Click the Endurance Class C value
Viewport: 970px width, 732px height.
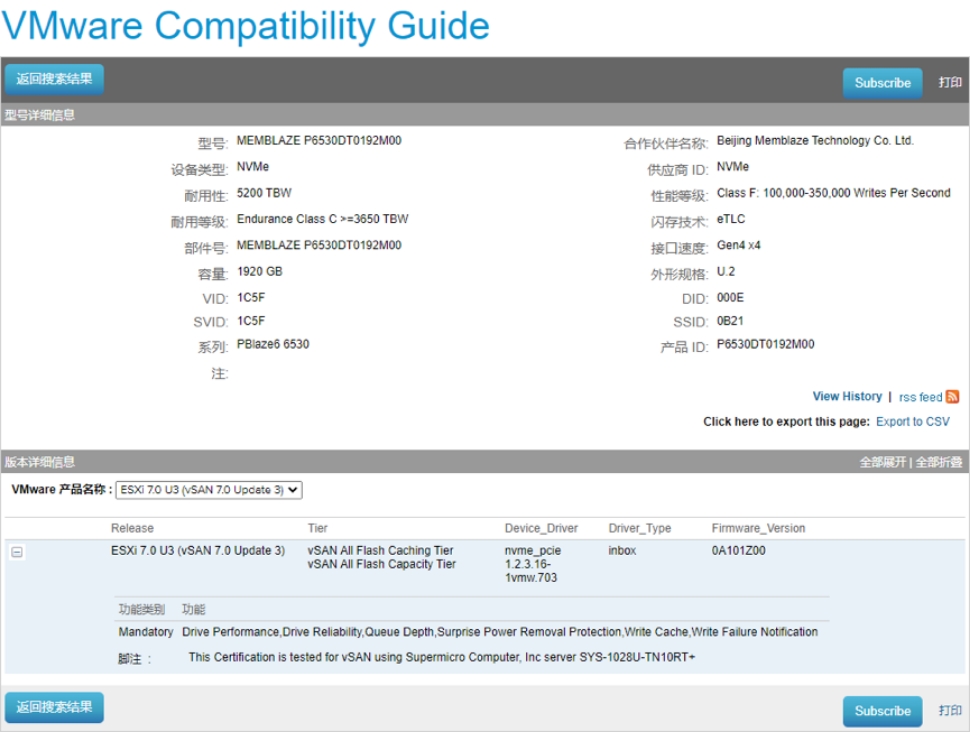[x=322, y=219]
